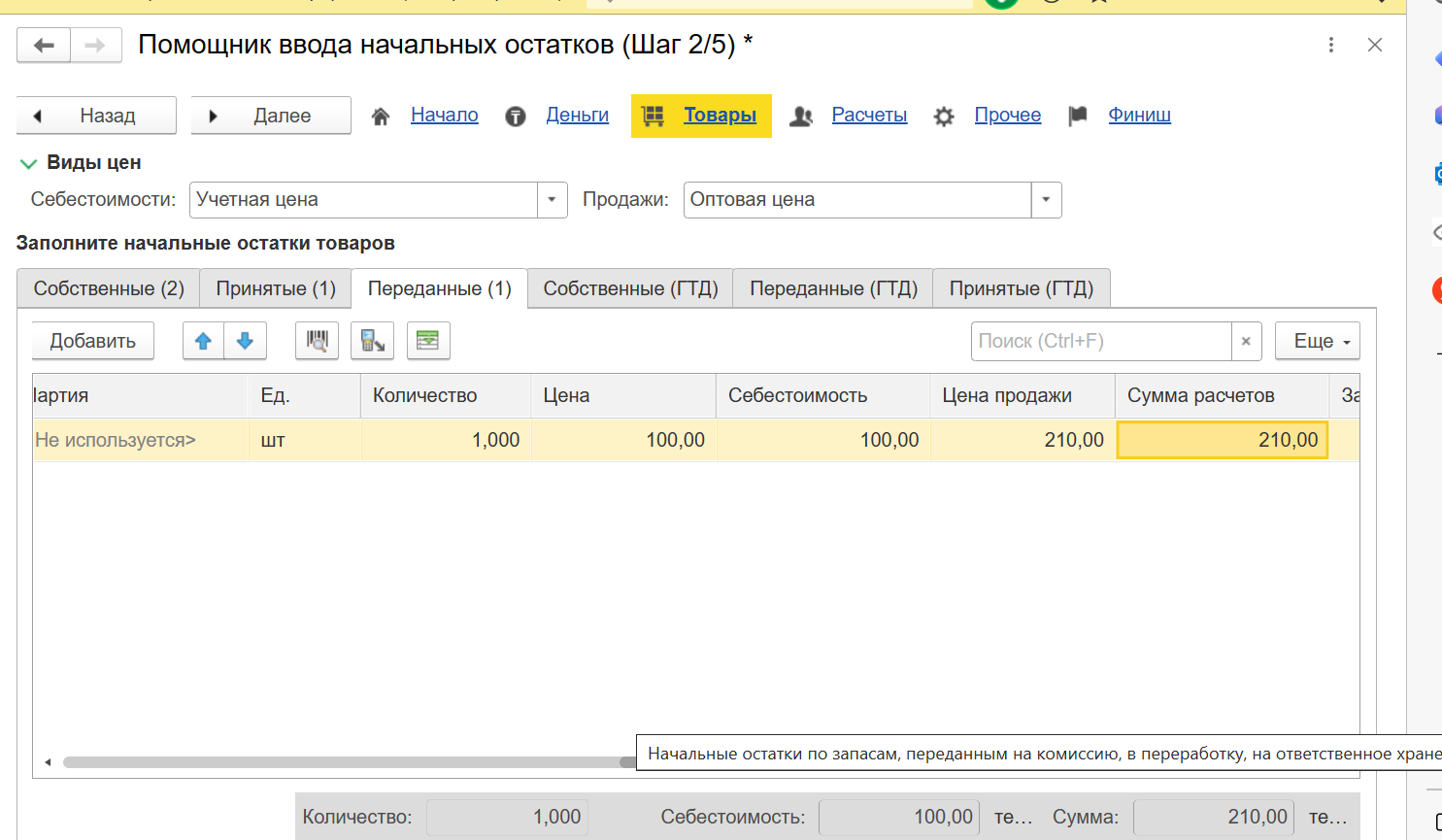The height and width of the screenshot is (840, 1442).
Task: Go back with the left arrow button
Action: click(44, 46)
